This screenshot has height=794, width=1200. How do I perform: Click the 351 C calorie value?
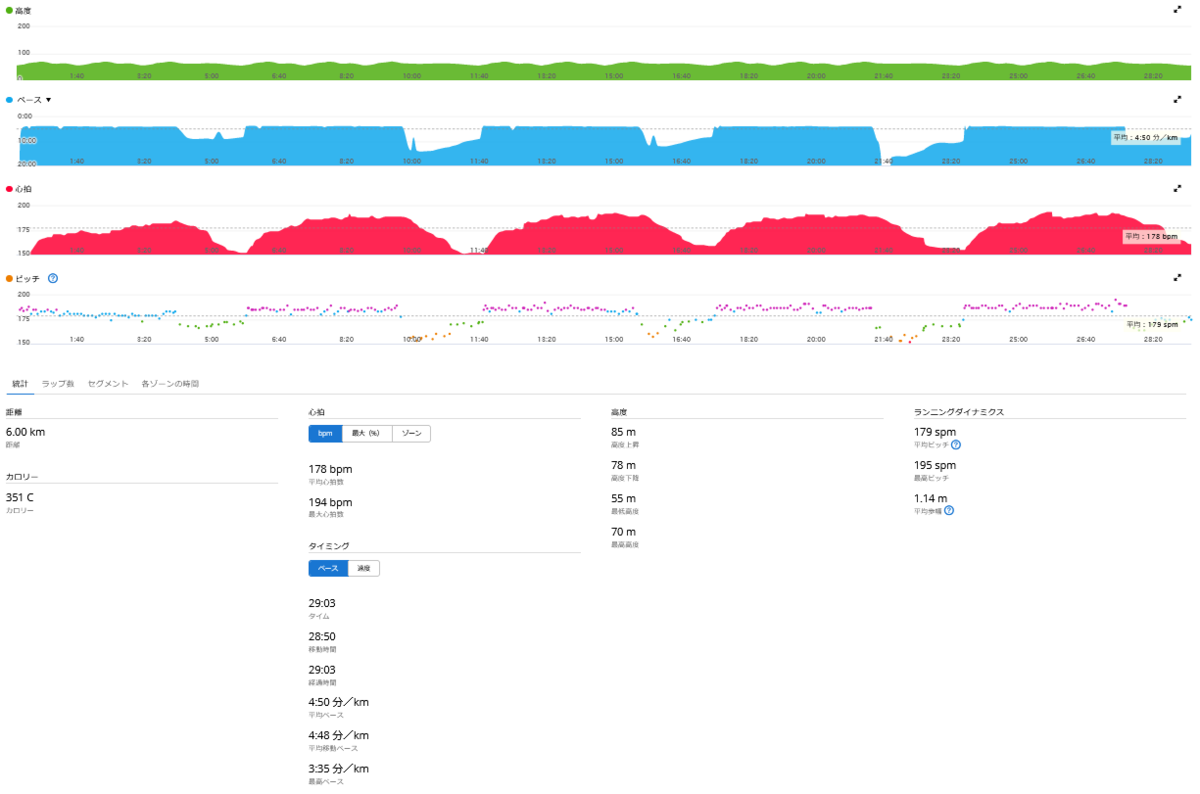(x=20, y=497)
